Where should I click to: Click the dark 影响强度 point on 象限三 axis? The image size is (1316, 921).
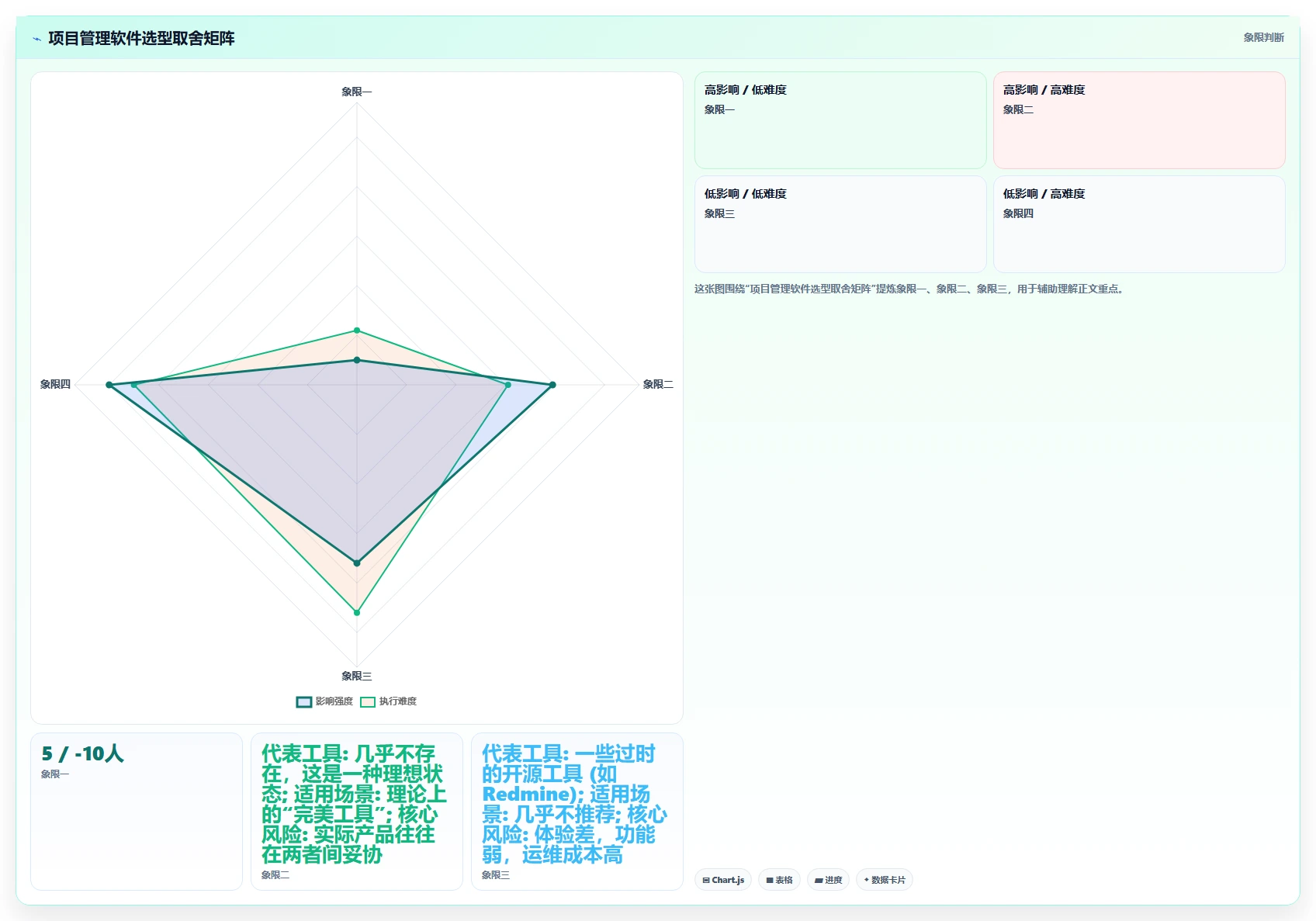[x=357, y=563]
